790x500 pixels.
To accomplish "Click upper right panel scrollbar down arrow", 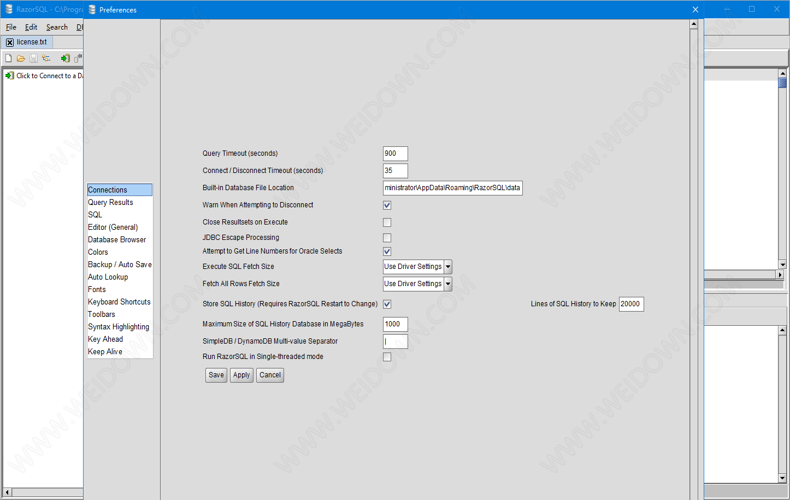I will point(782,264).
